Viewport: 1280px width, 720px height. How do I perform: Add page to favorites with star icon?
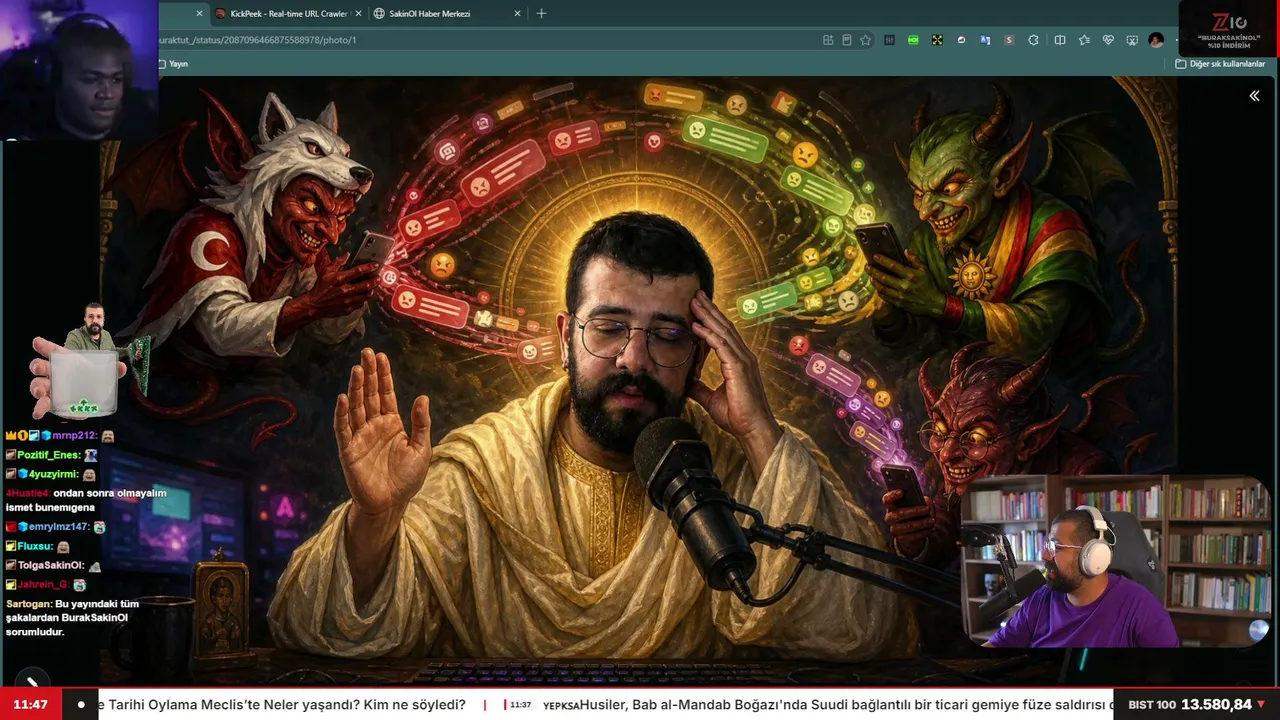click(866, 40)
